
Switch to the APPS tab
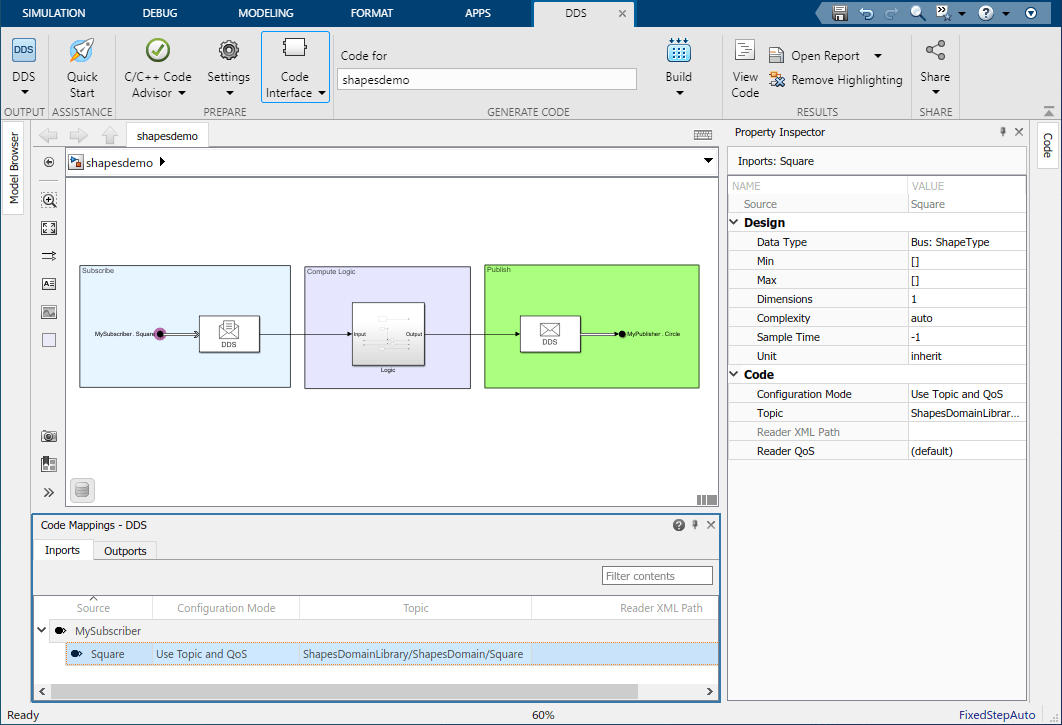click(x=478, y=13)
